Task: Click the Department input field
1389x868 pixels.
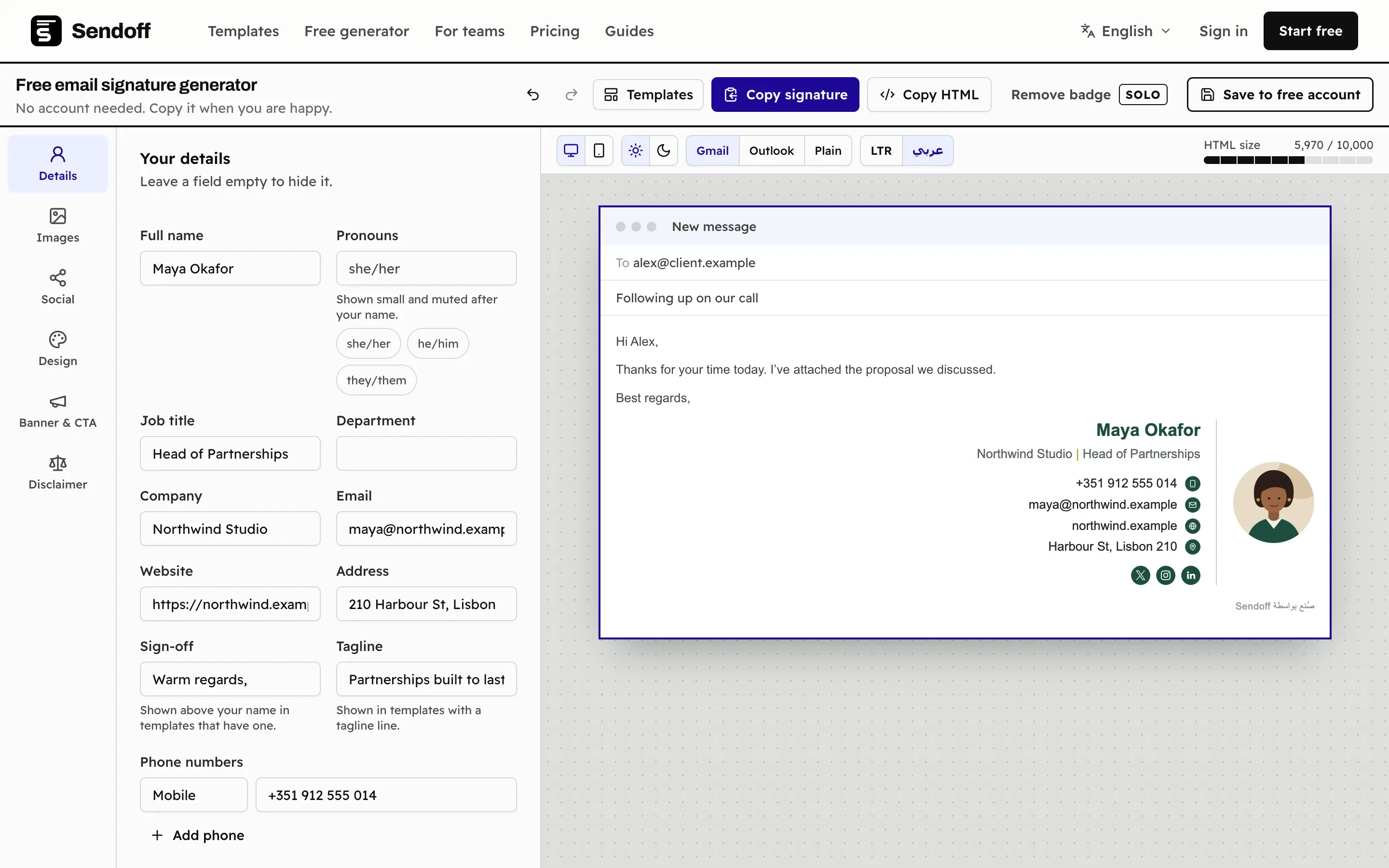Action: [426, 453]
